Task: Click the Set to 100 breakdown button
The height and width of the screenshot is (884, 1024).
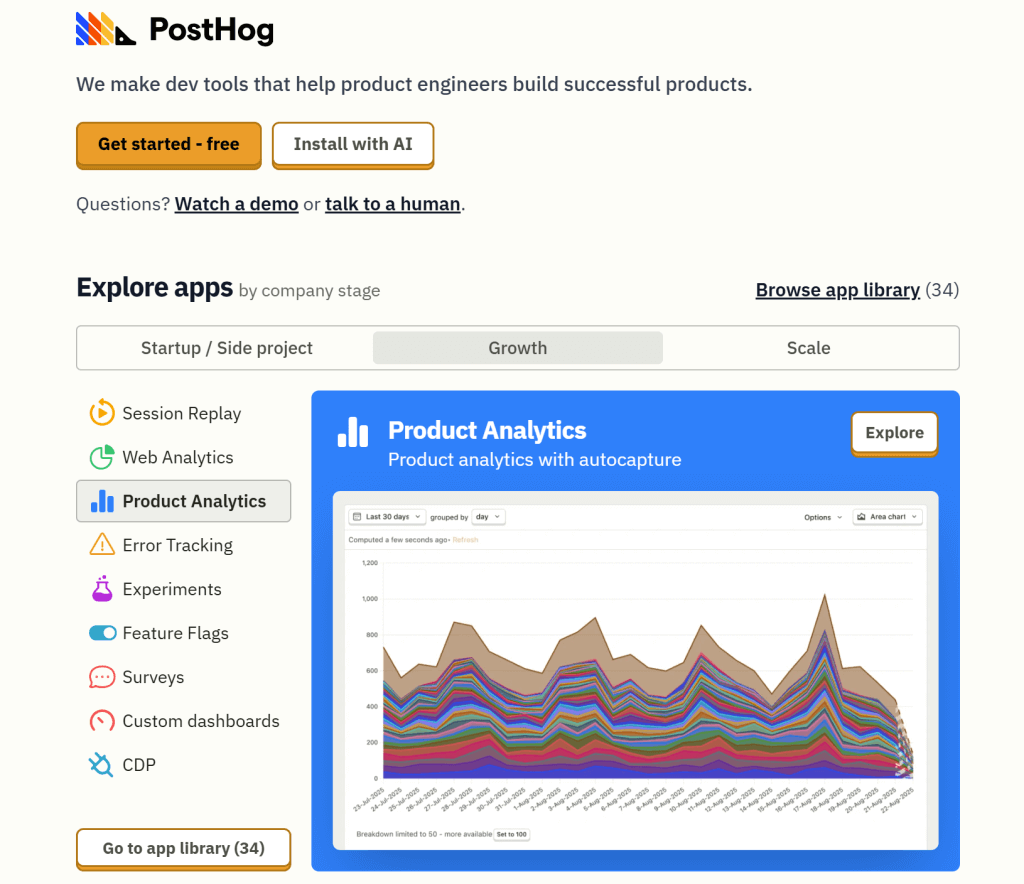Action: [x=511, y=834]
